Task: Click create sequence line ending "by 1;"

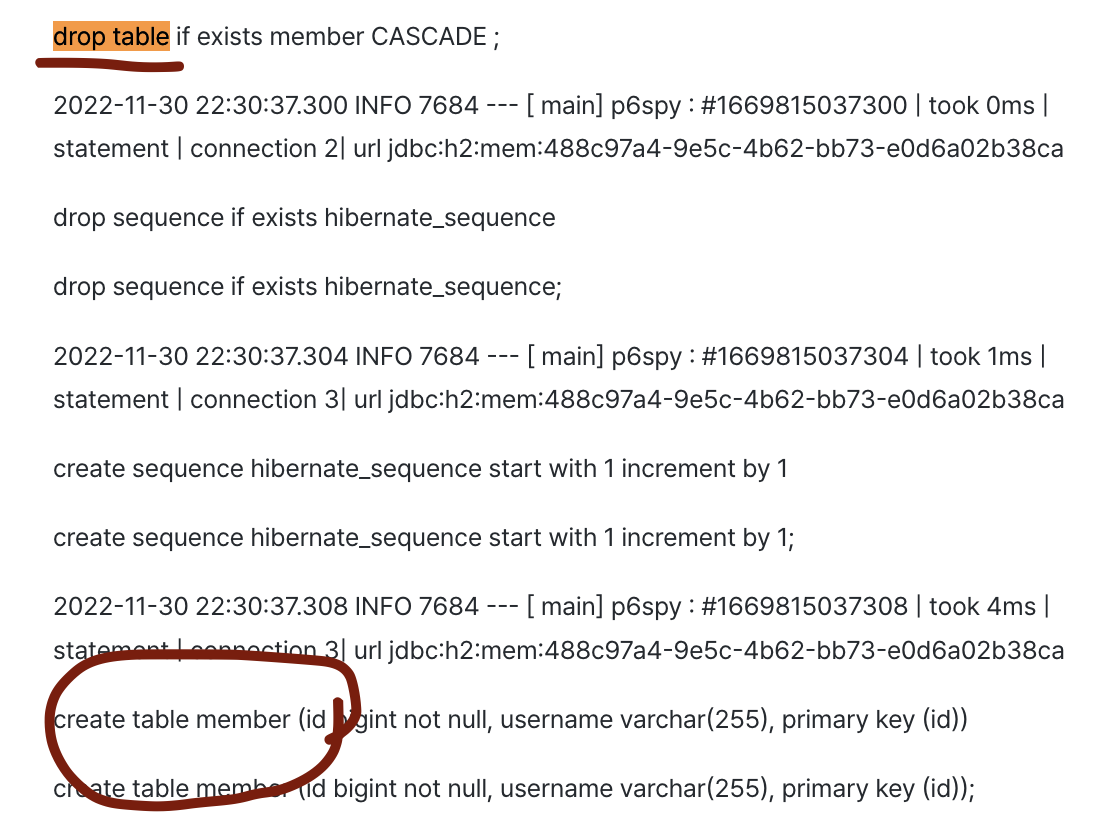Action: point(424,538)
